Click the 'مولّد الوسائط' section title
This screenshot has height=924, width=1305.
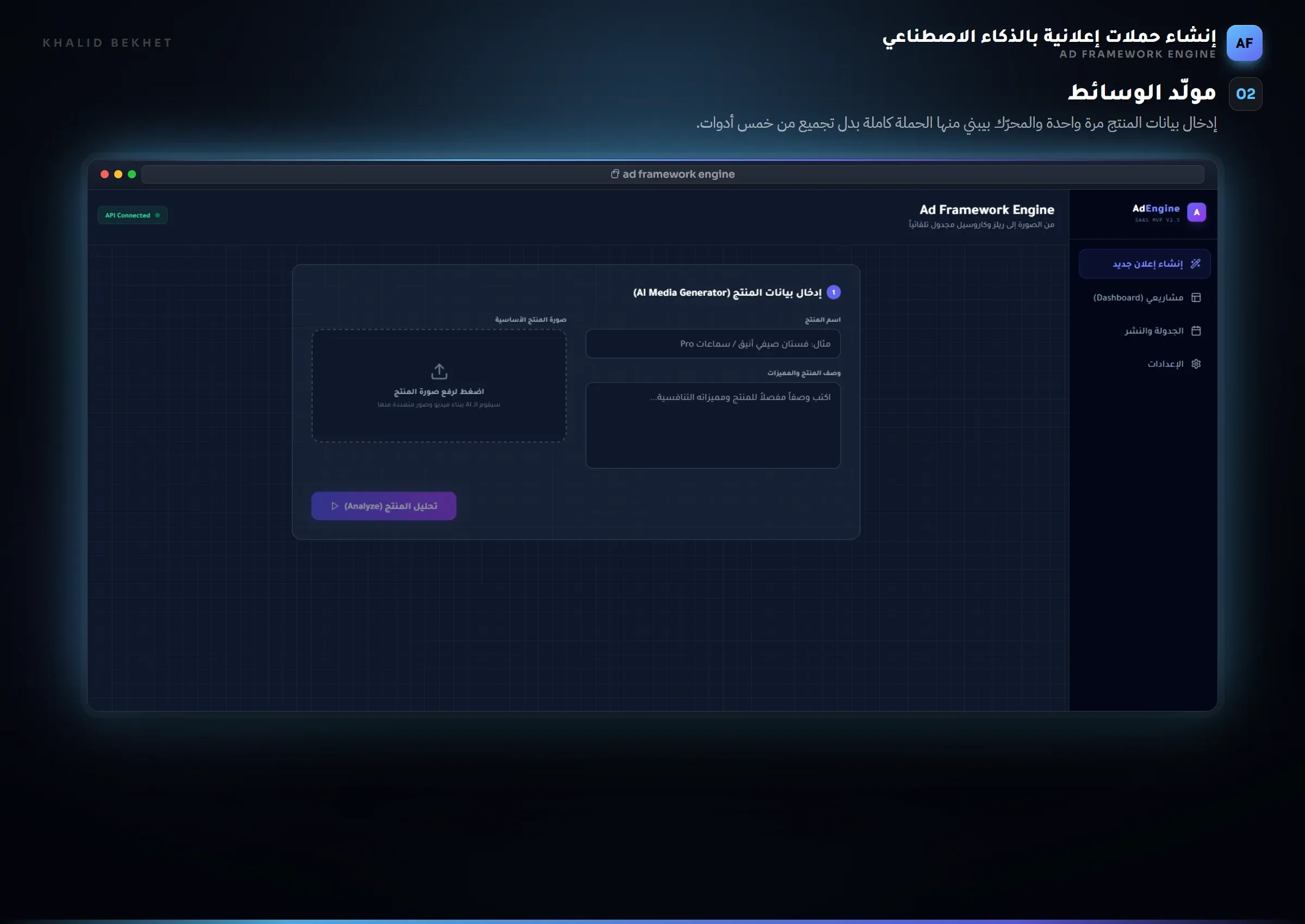pyautogui.click(x=1142, y=92)
